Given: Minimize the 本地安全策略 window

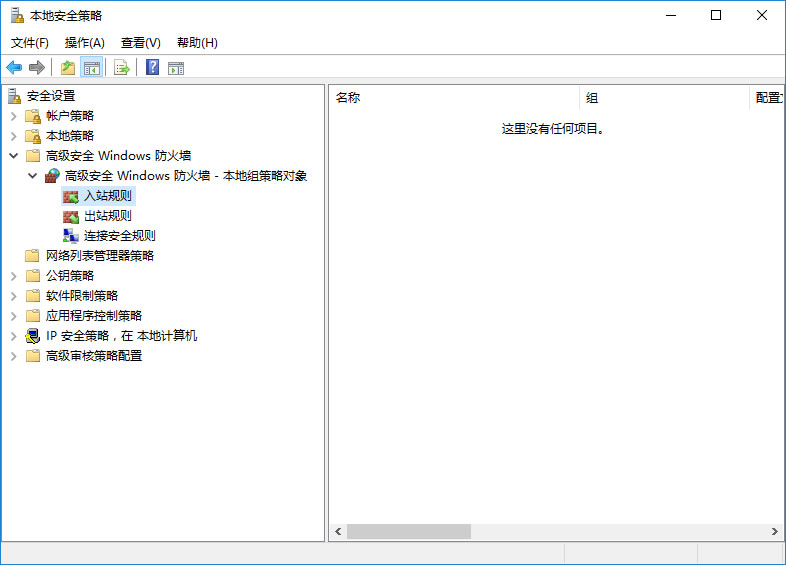Looking at the screenshot, I should pyautogui.click(x=671, y=16).
